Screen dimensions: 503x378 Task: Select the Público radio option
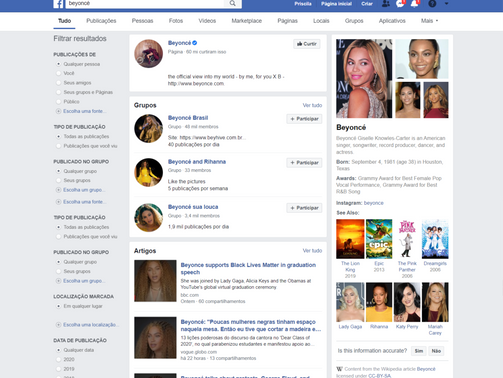(x=58, y=101)
